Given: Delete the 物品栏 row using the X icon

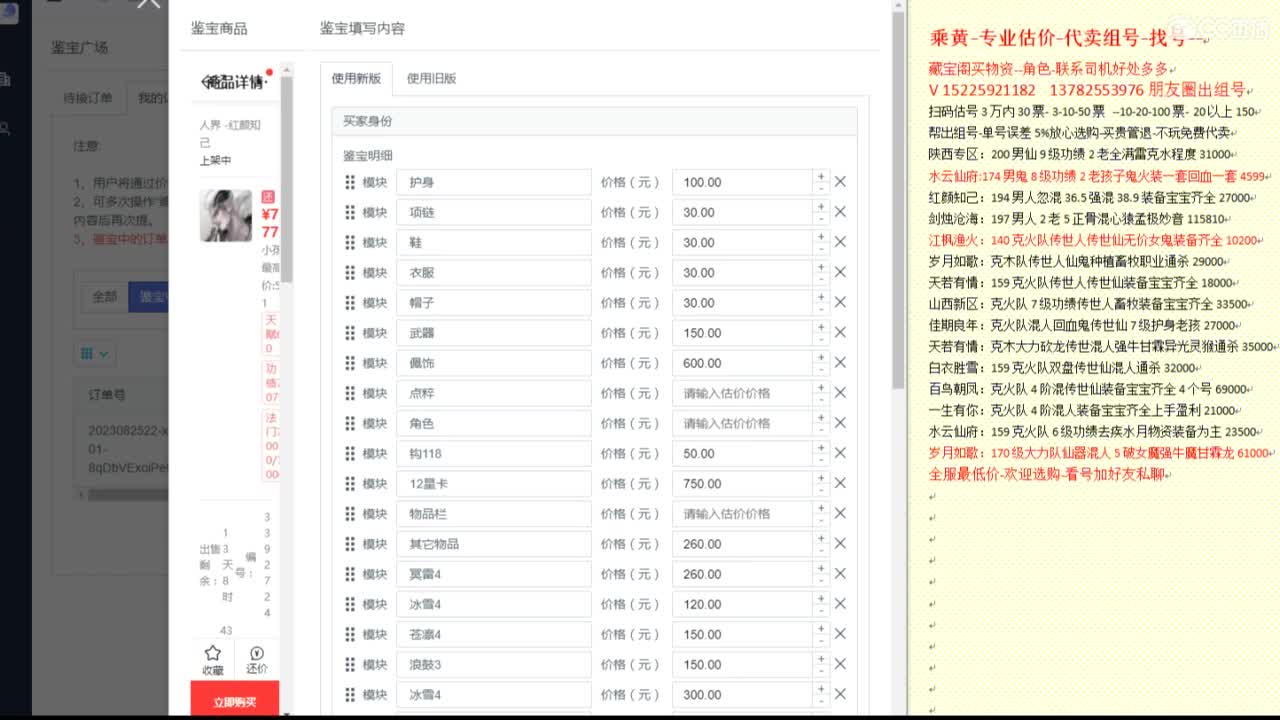Looking at the screenshot, I should point(840,514).
